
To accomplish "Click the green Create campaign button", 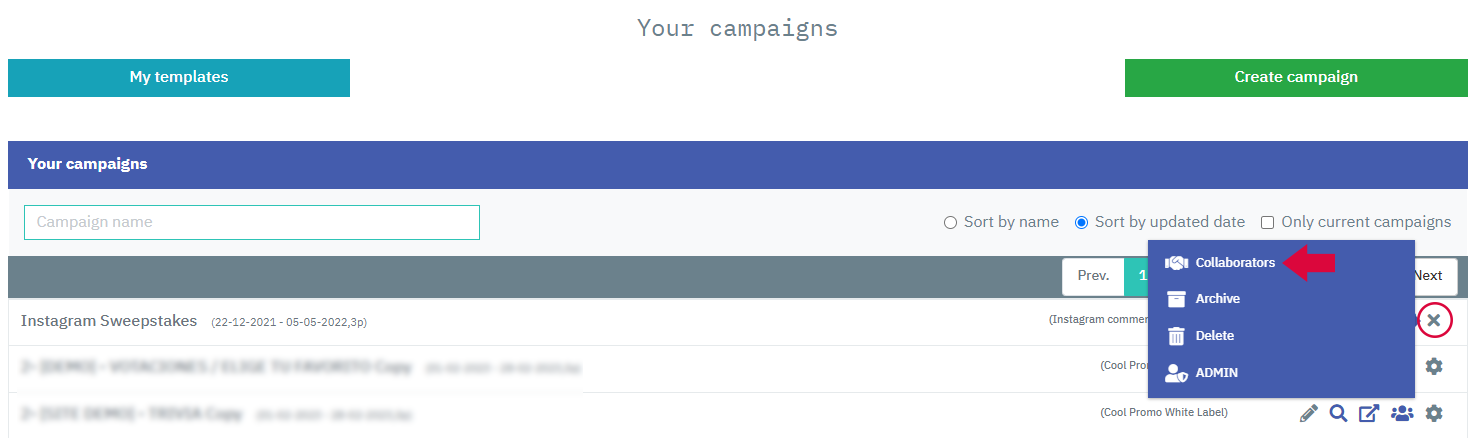I will pos(1296,77).
